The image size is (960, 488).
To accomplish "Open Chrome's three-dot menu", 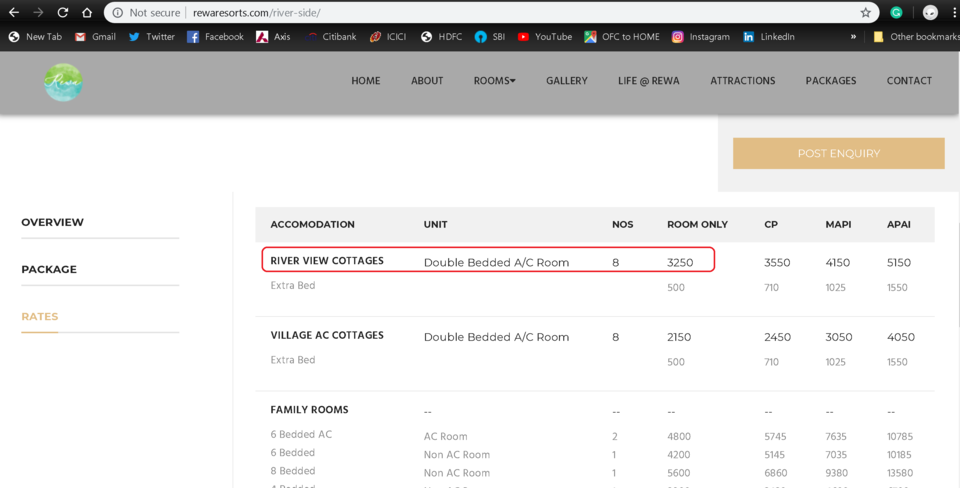I will (954, 12).
